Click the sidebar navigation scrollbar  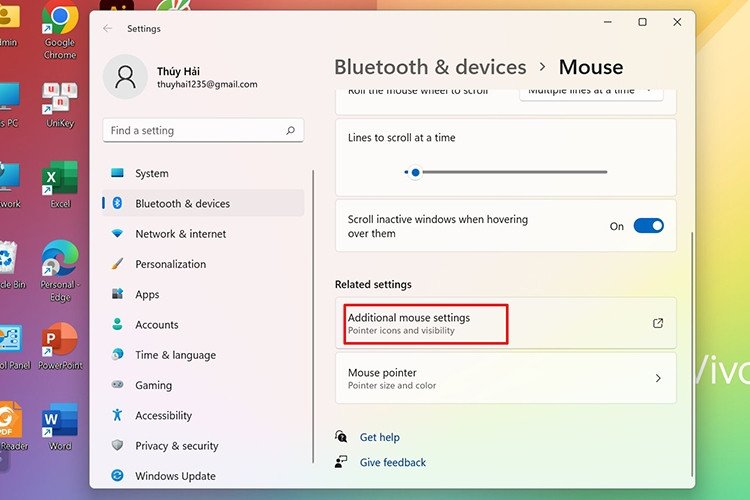(313, 316)
